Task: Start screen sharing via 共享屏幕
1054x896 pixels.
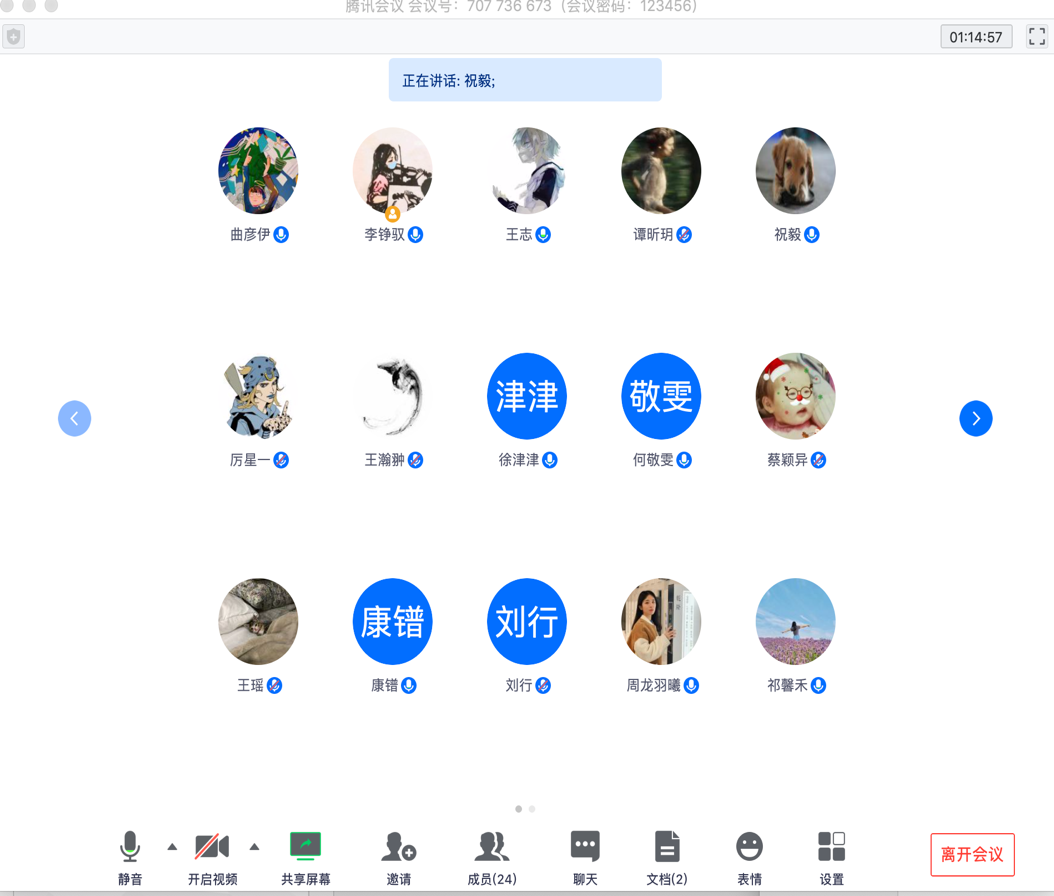Action: coord(305,847)
